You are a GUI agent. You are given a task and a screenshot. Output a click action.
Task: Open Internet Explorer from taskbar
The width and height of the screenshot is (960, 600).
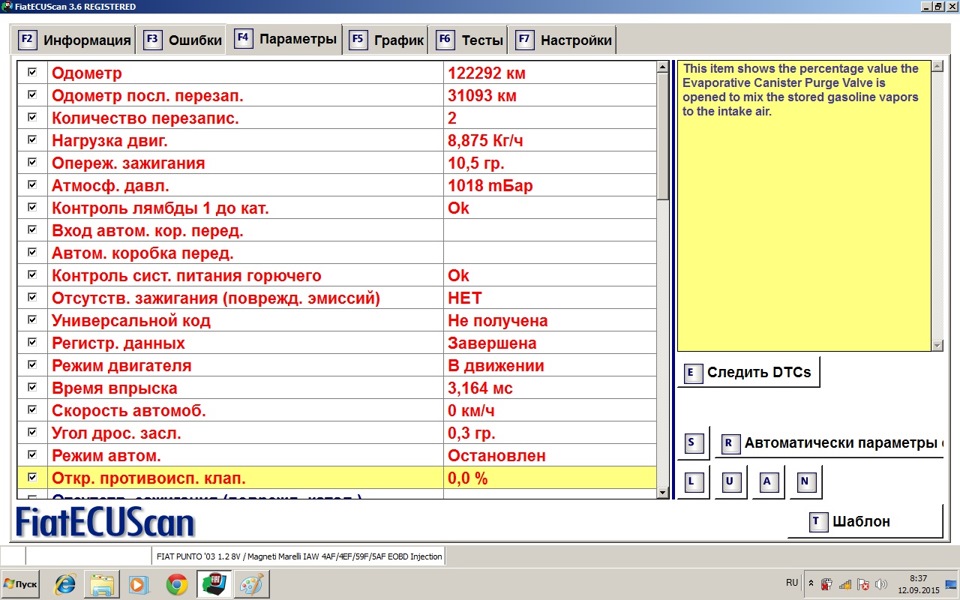pyautogui.click(x=64, y=584)
